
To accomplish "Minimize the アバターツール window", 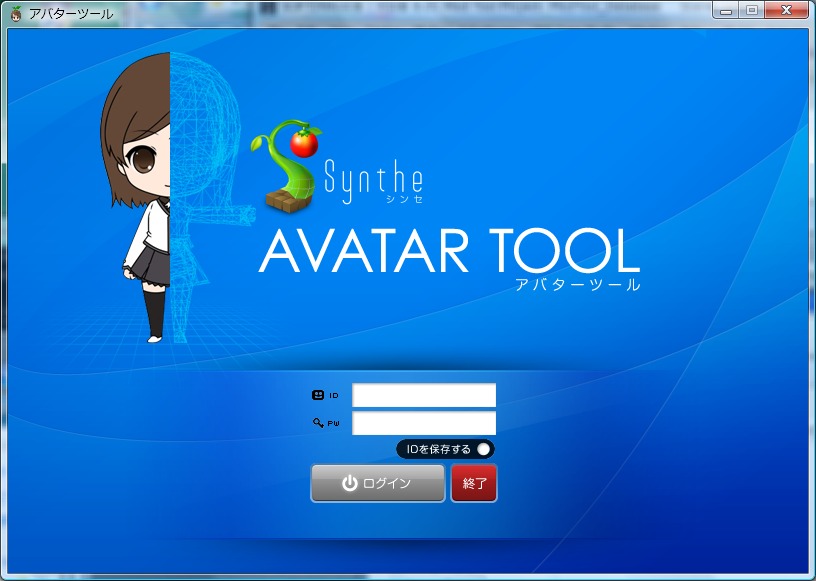I will tap(726, 10).
